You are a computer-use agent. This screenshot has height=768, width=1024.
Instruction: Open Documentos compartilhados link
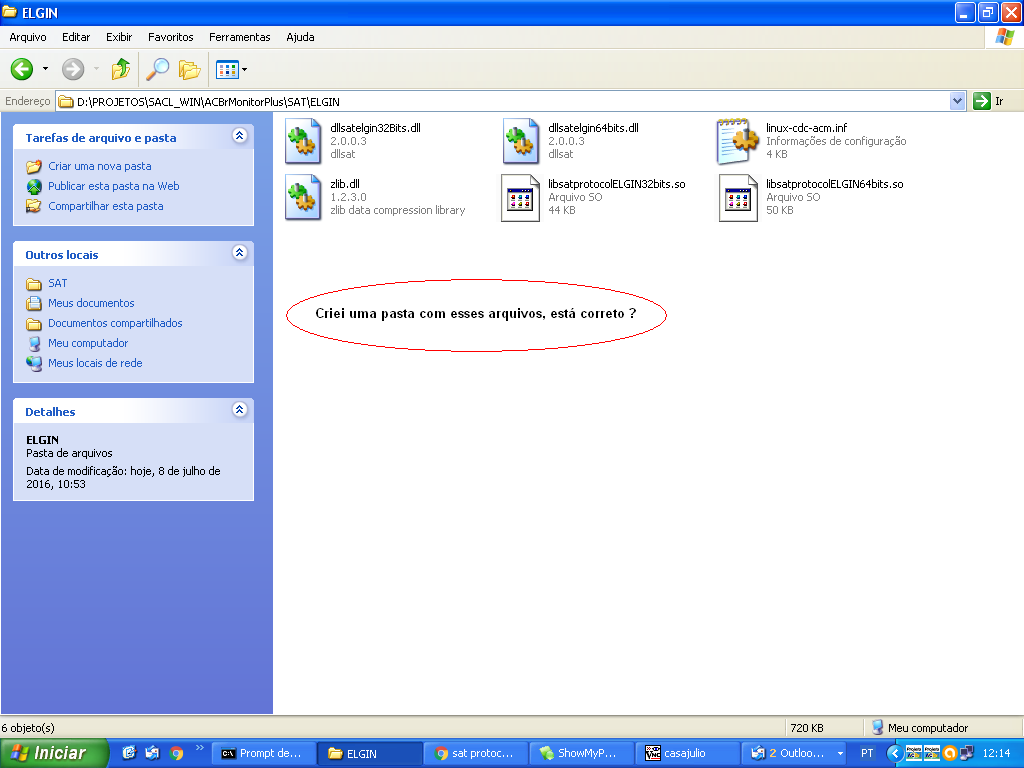coord(116,323)
